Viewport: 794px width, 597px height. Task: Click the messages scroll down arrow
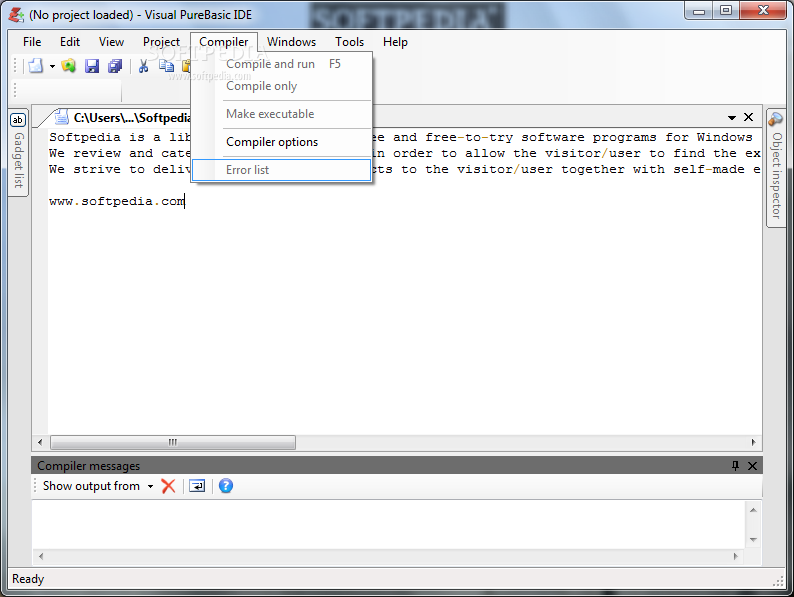(753, 539)
